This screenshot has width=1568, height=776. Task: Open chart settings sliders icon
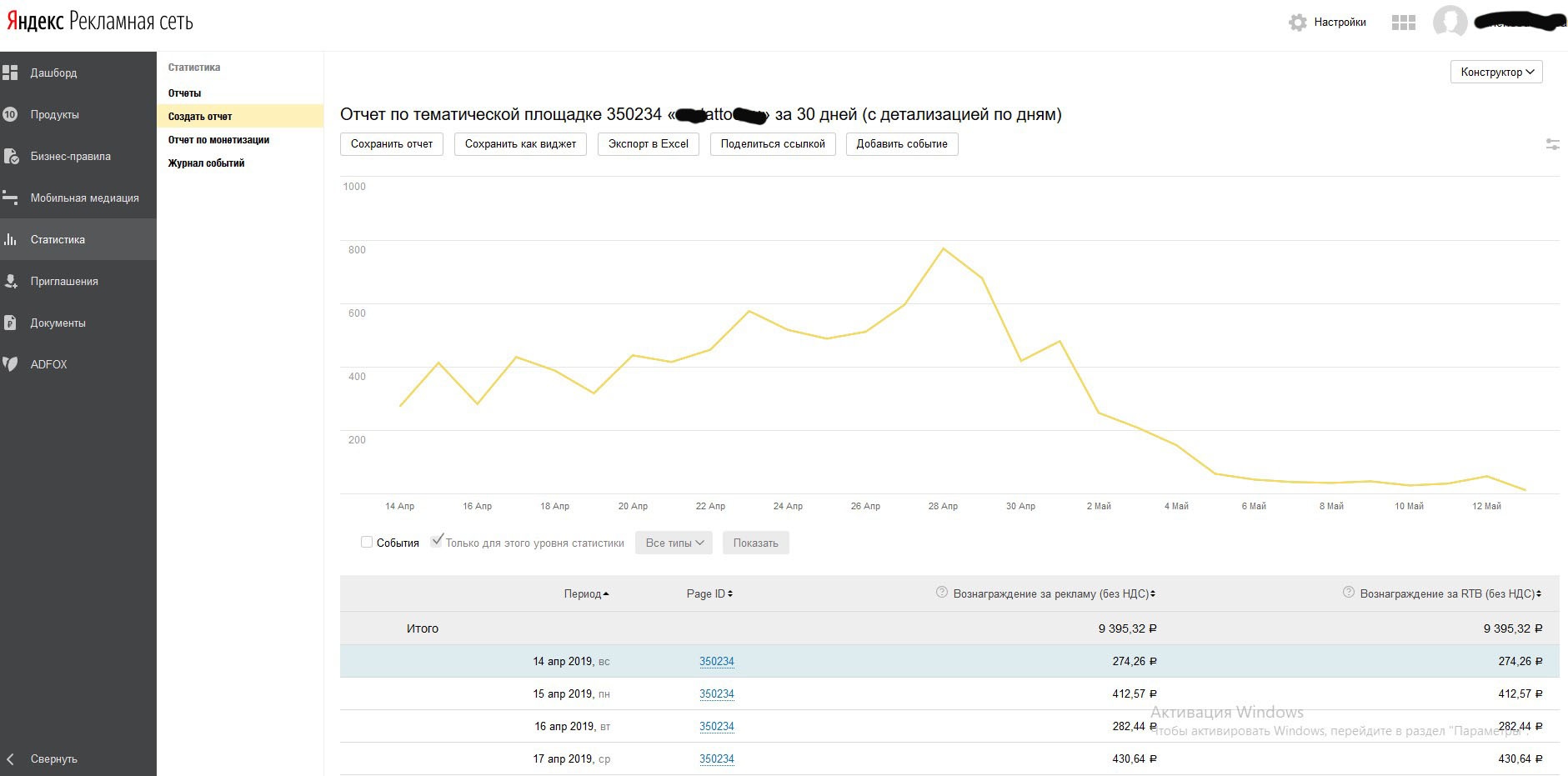point(1552,144)
